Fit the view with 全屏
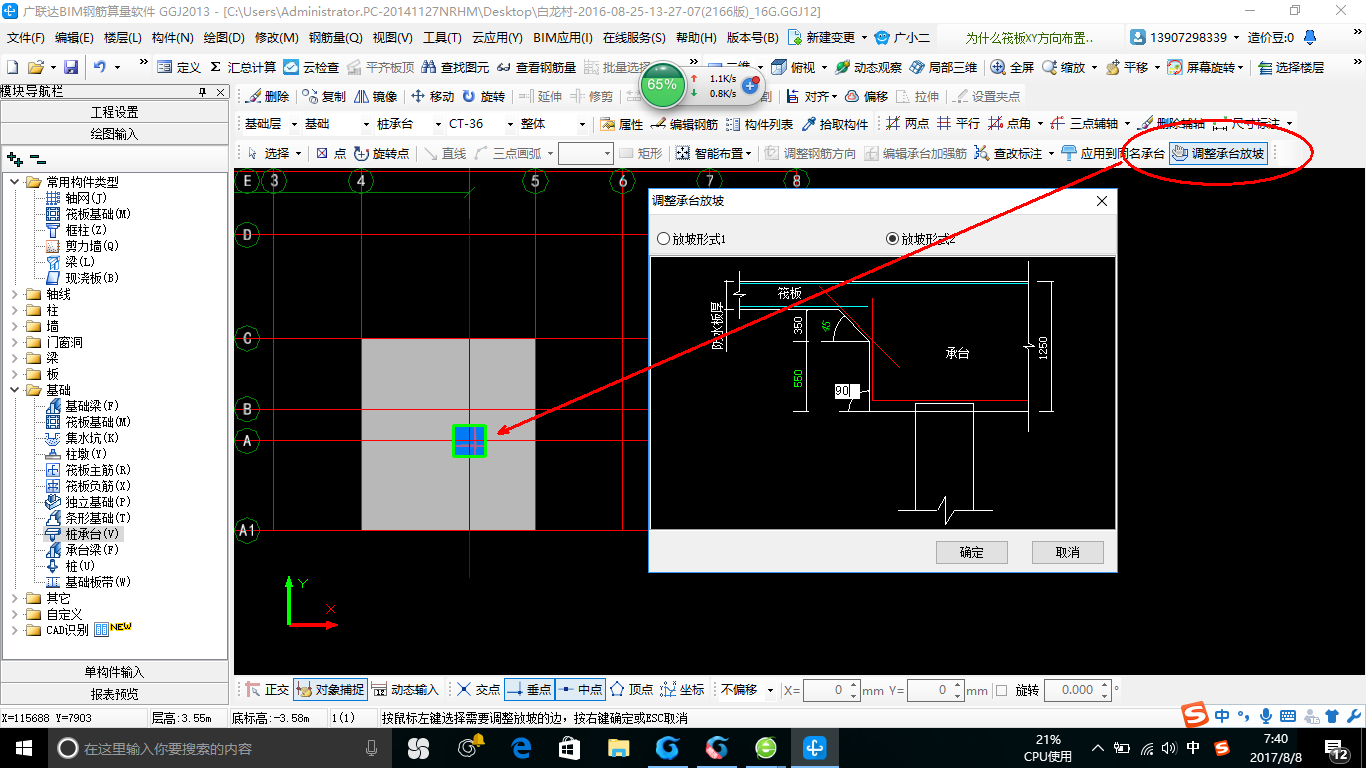 point(1012,67)
